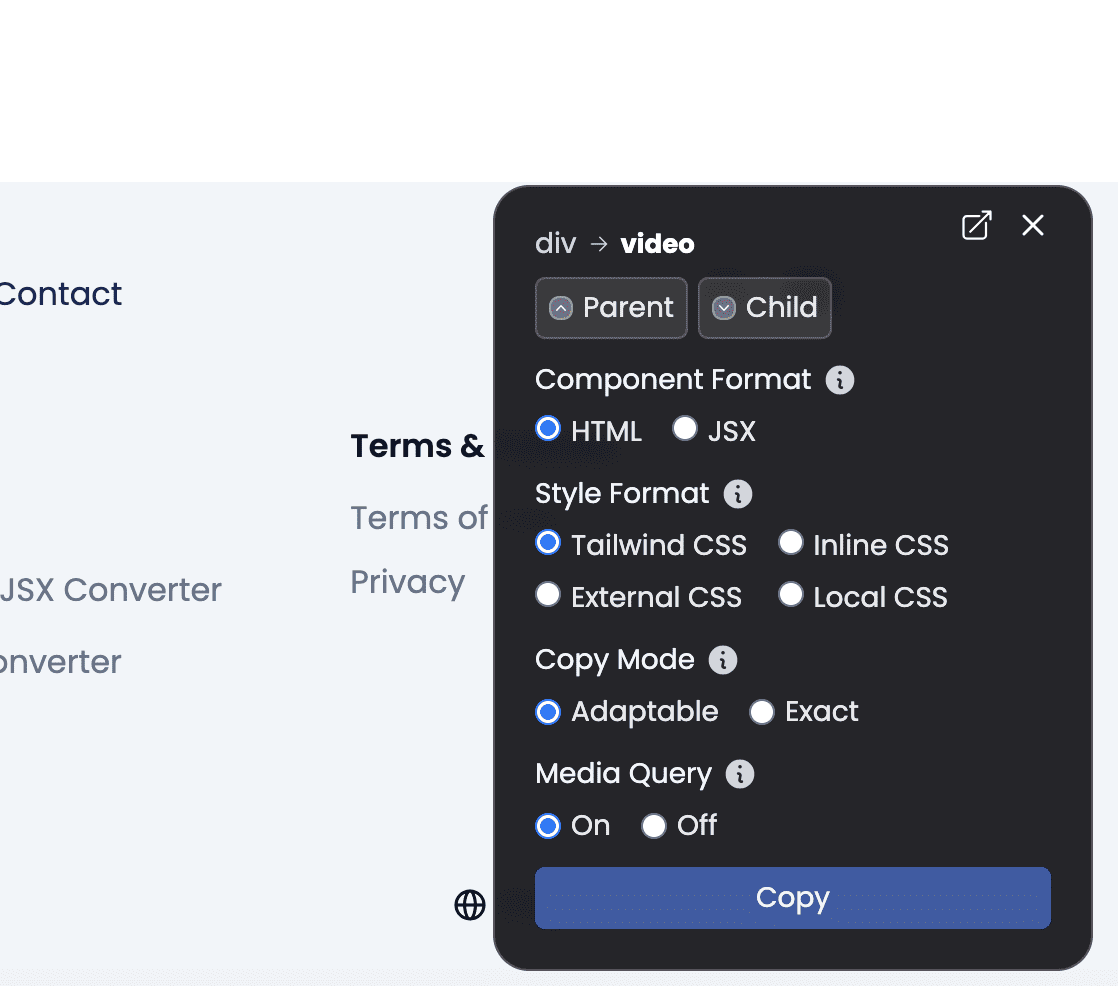The width and height of the screenshot is (1118, 986).
Task: Choose Inline CSS style format
Action: pyautogui.click(x=791, y=543)
